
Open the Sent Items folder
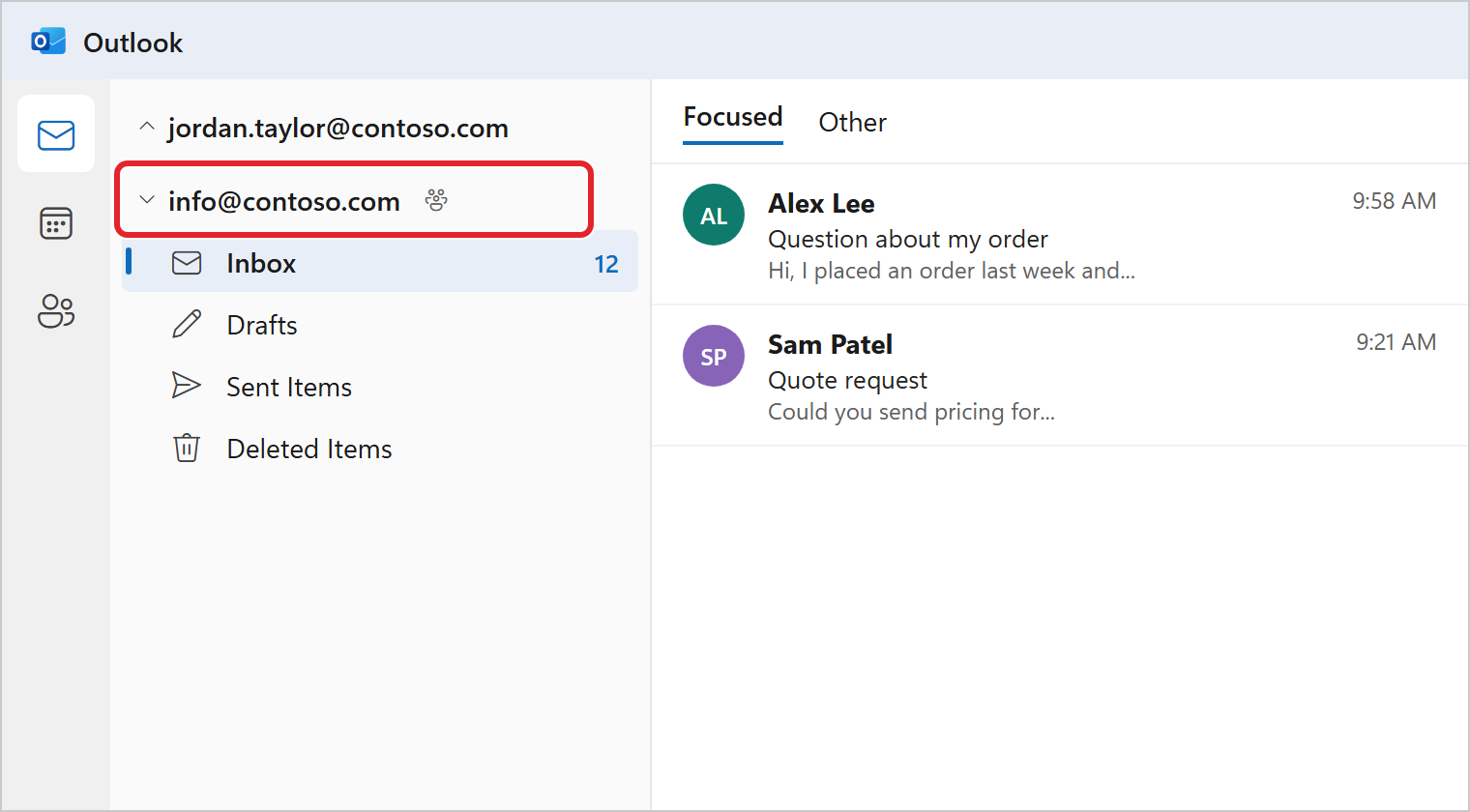click(380, 387)
